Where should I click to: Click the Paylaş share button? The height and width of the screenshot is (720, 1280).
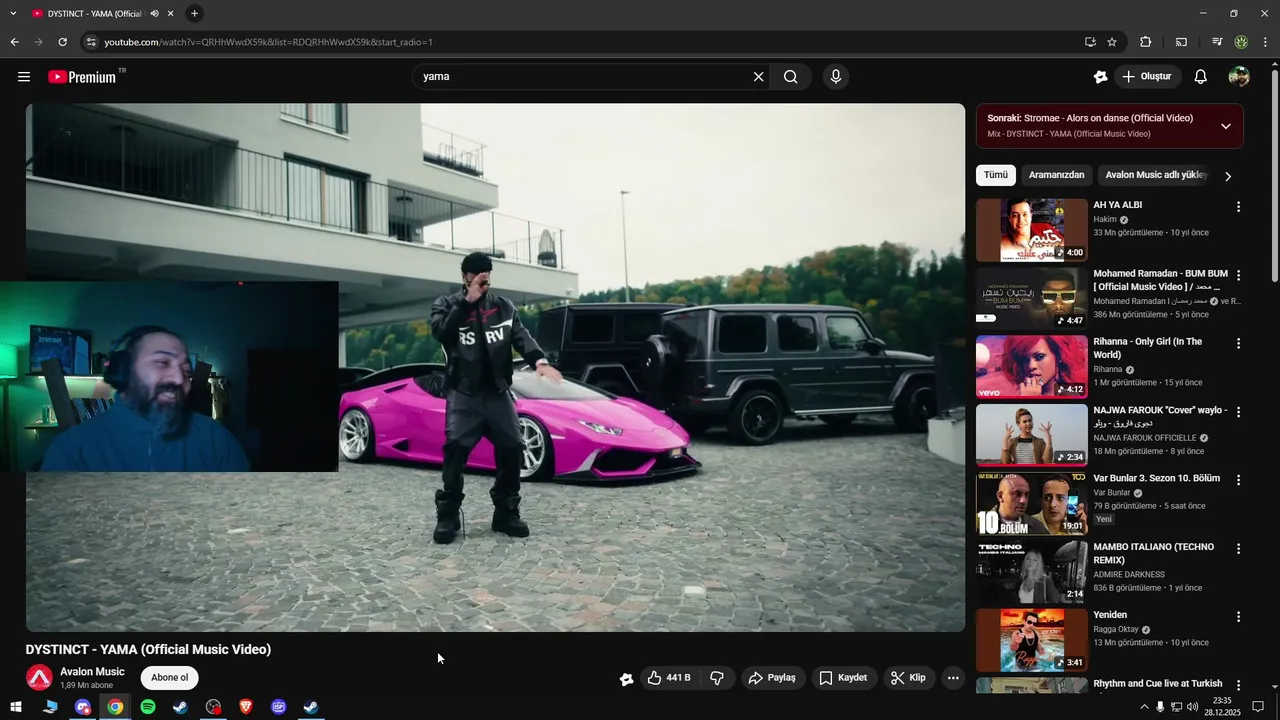click(x=772, y=678)
